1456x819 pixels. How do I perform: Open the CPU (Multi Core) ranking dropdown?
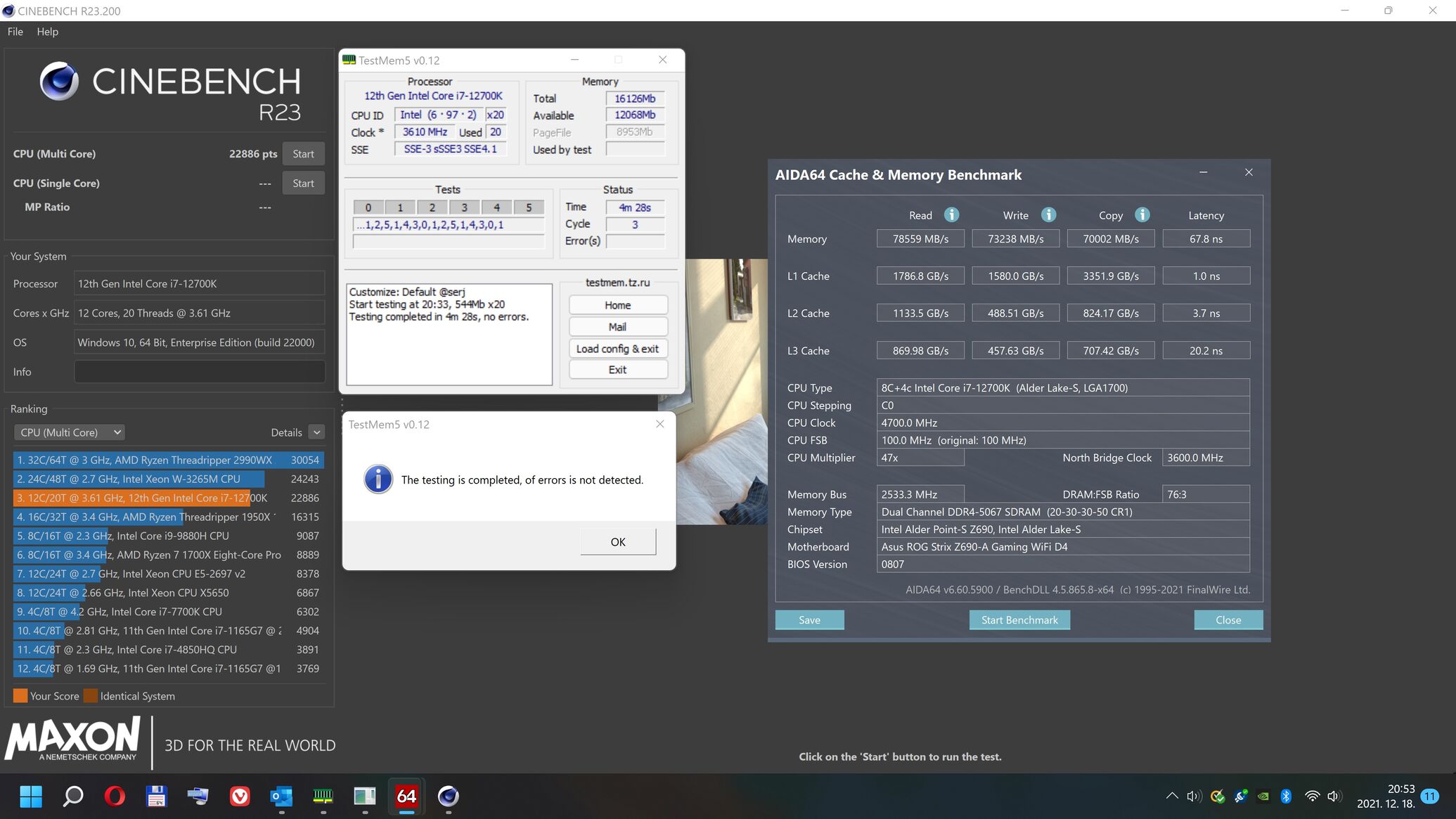point(69,432)
